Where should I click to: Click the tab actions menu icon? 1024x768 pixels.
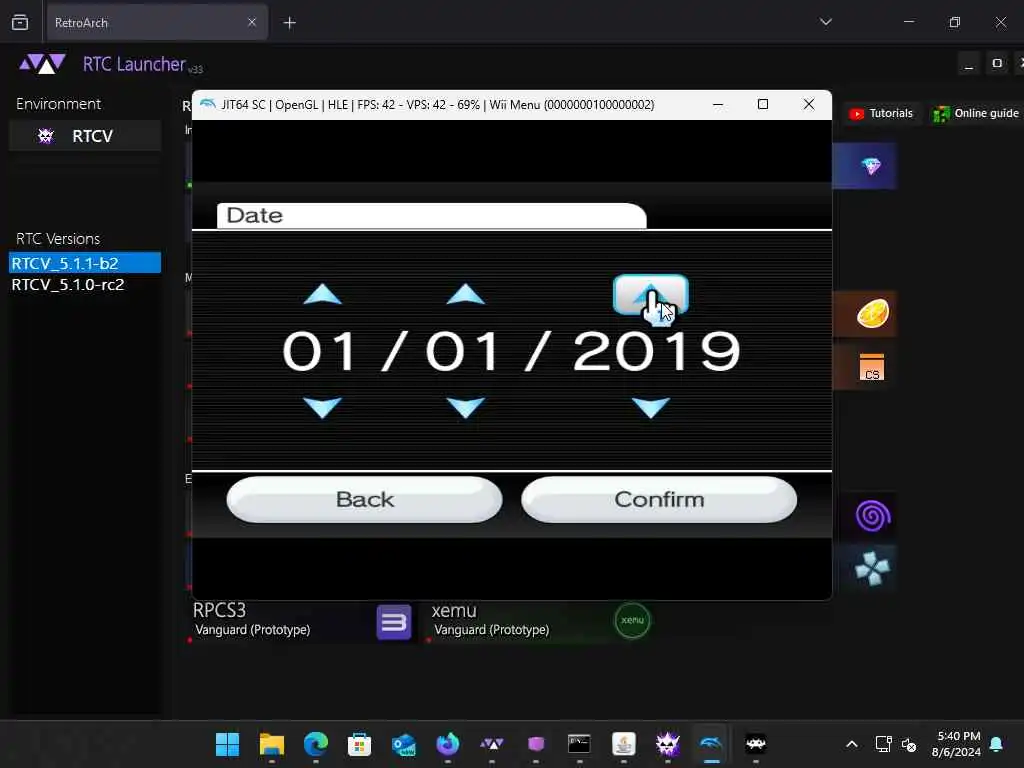click(20, 23)
